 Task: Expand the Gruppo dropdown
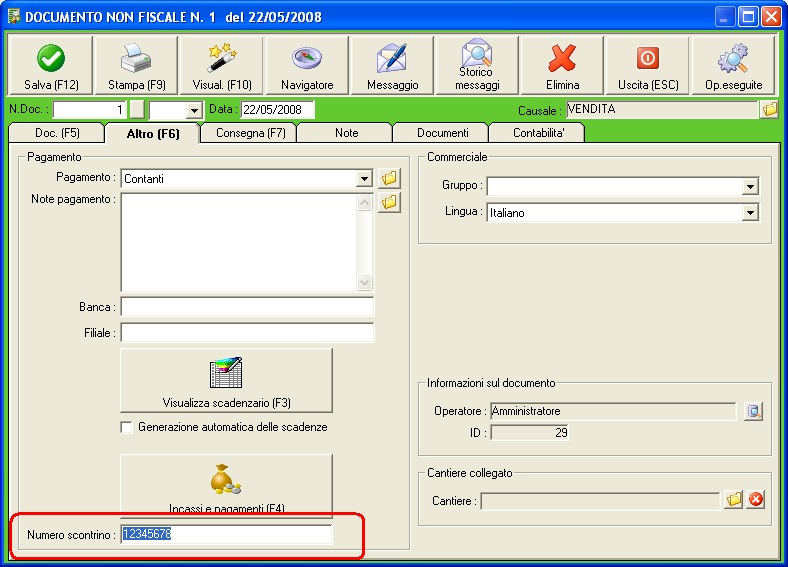[x=750, y=187]
